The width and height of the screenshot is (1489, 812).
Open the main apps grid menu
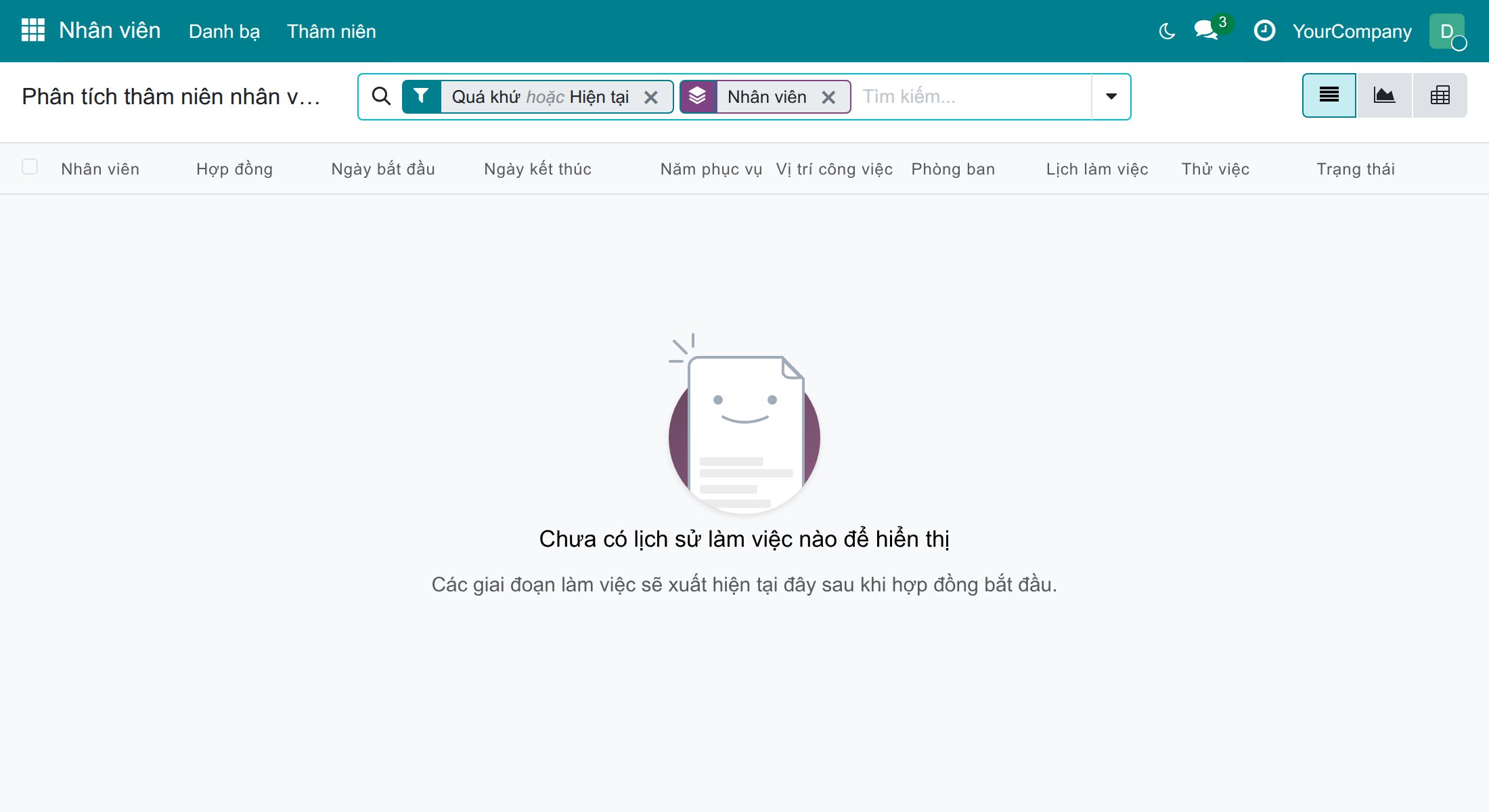coord(33,30)
